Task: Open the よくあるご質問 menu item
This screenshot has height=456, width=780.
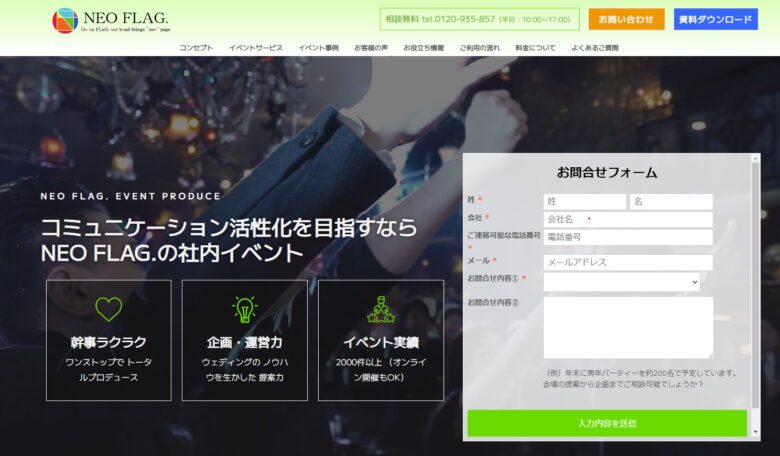Action: pyautogui.click(x=594, y=48)
